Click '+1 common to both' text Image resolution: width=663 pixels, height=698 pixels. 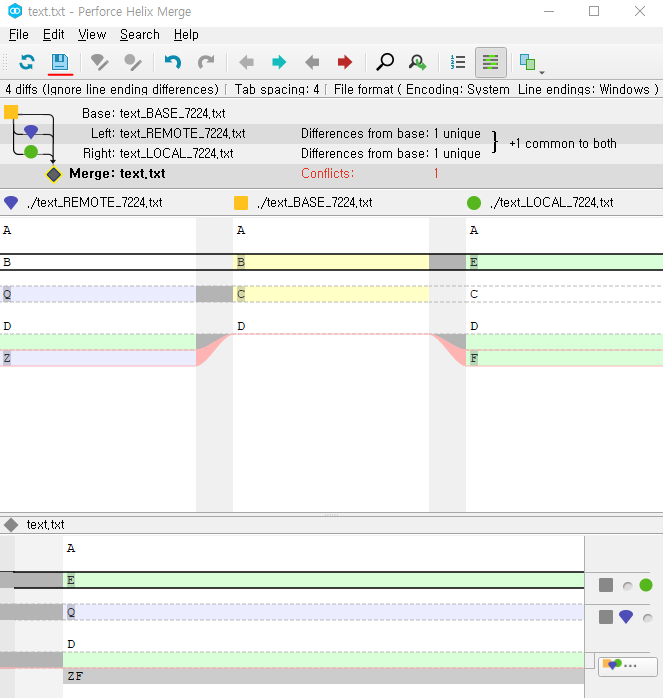563,143
